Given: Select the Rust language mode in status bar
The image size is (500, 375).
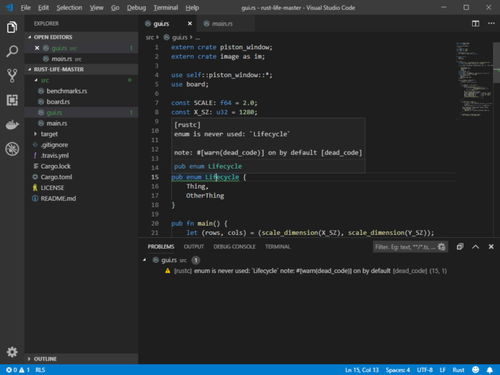Looking at the screenshot, I should tap(458, 370).
